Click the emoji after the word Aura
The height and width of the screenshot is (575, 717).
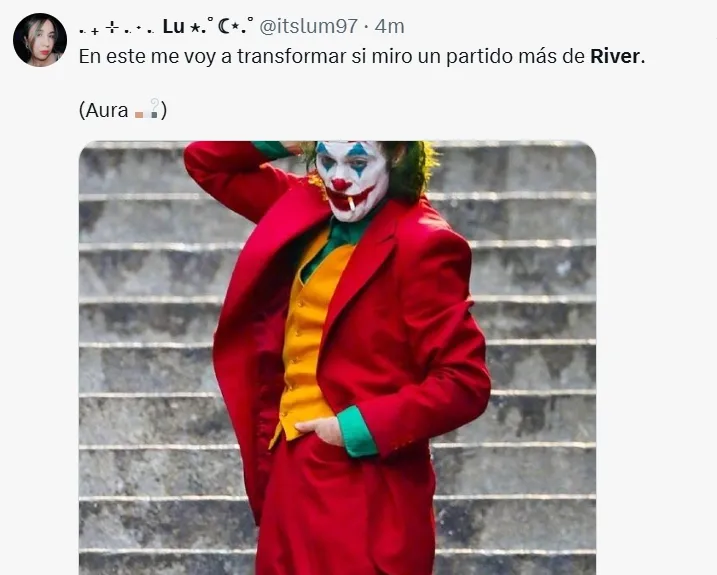147,109
